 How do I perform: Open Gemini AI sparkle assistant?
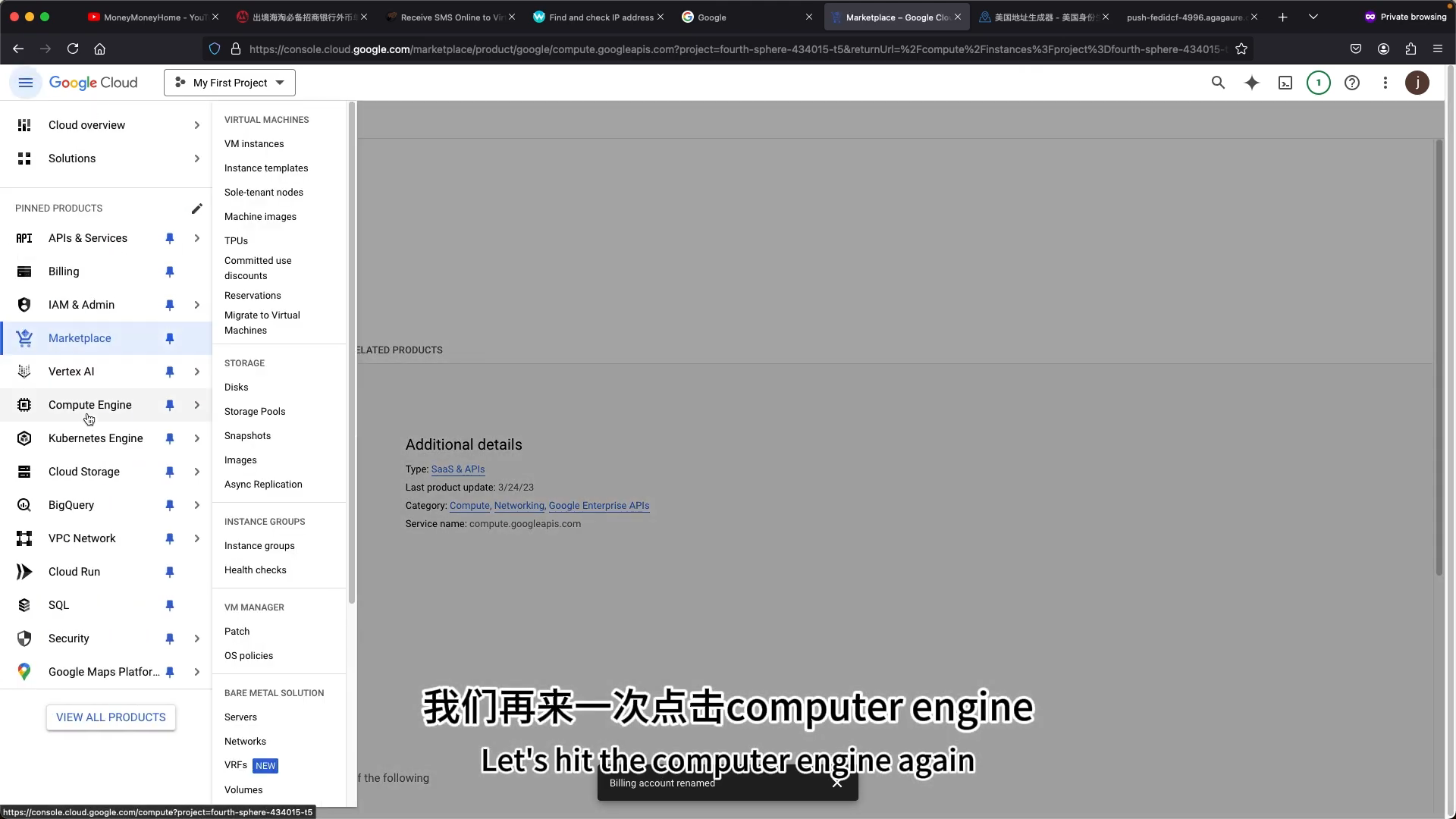[x=1252, y=83]
